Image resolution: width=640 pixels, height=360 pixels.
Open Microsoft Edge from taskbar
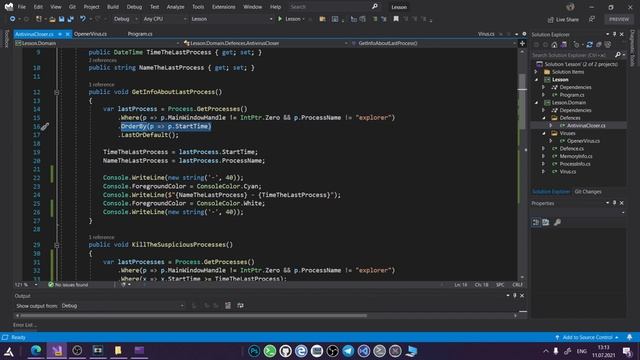pos(36,351)
